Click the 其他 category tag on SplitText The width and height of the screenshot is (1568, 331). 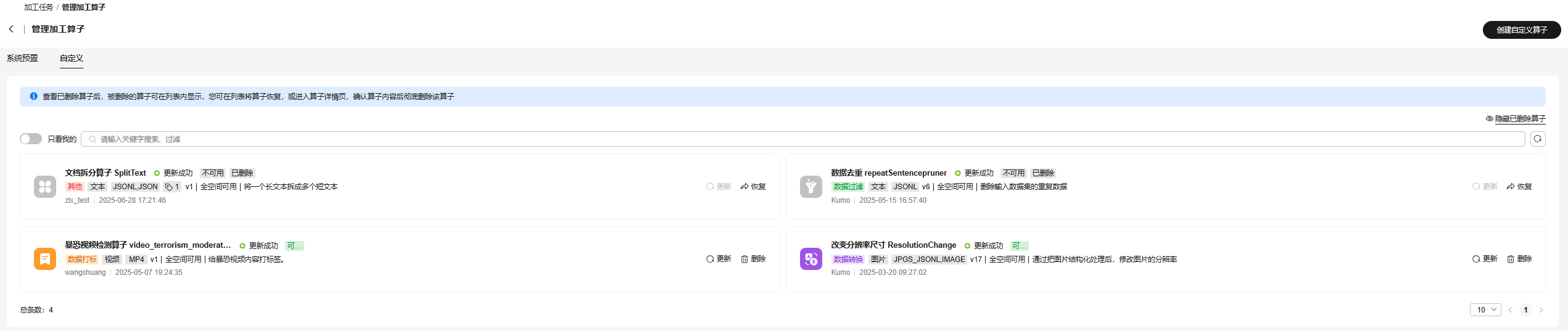coord(75,187)
